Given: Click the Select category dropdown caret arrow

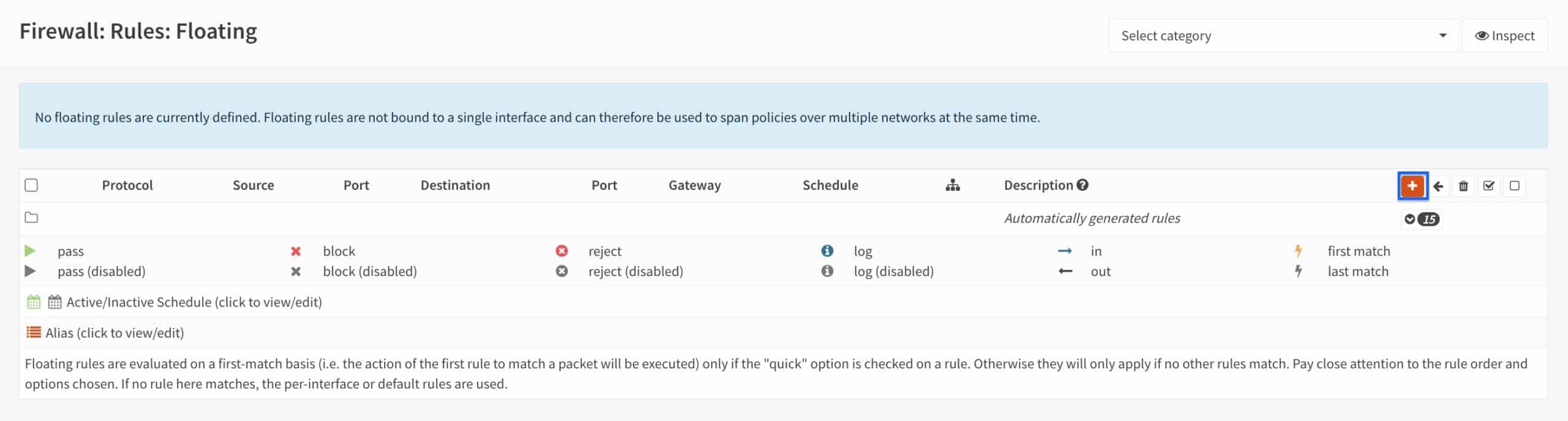Looking at the screenshot, I should pos(1442,35).
